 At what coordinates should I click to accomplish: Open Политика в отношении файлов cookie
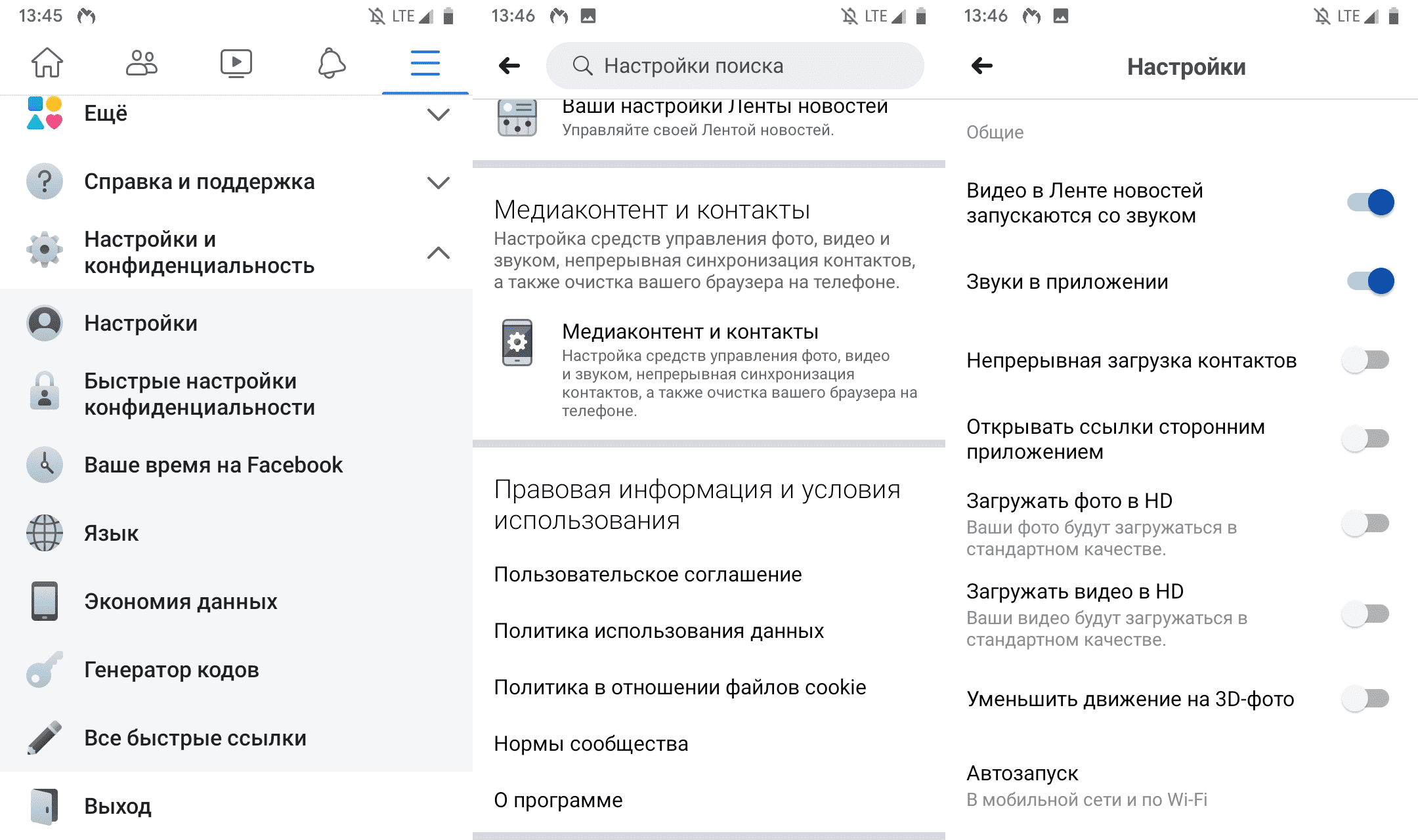pyautogui.click(x=679, y=687)
